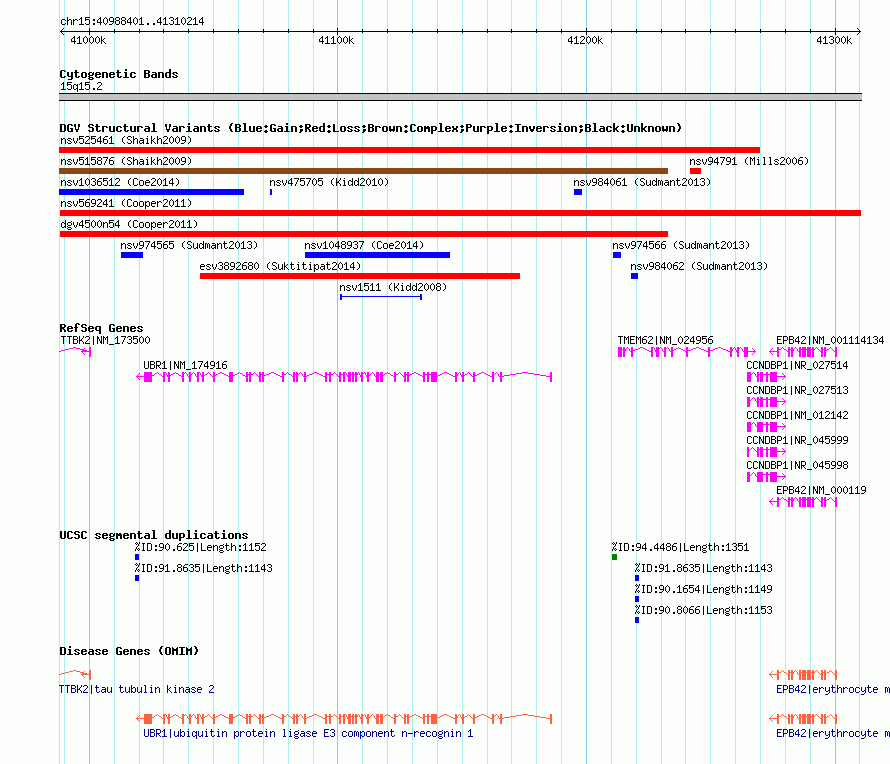The width and height of the screenshot is (890, 764).
Task: Open the DGV Structural Variants track title
Action: (371, 128)
